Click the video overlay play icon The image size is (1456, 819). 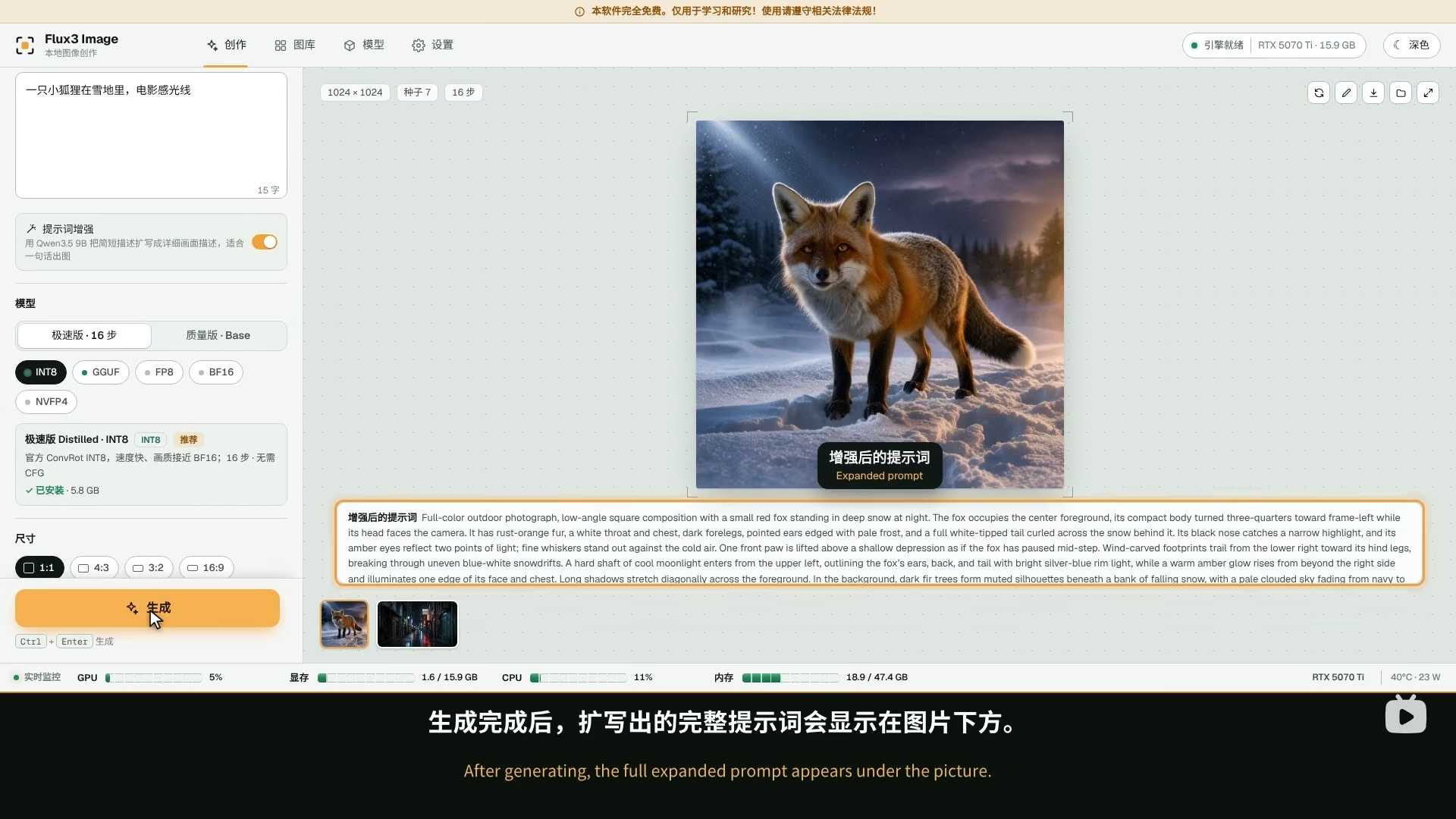(x=1405, y=715)
